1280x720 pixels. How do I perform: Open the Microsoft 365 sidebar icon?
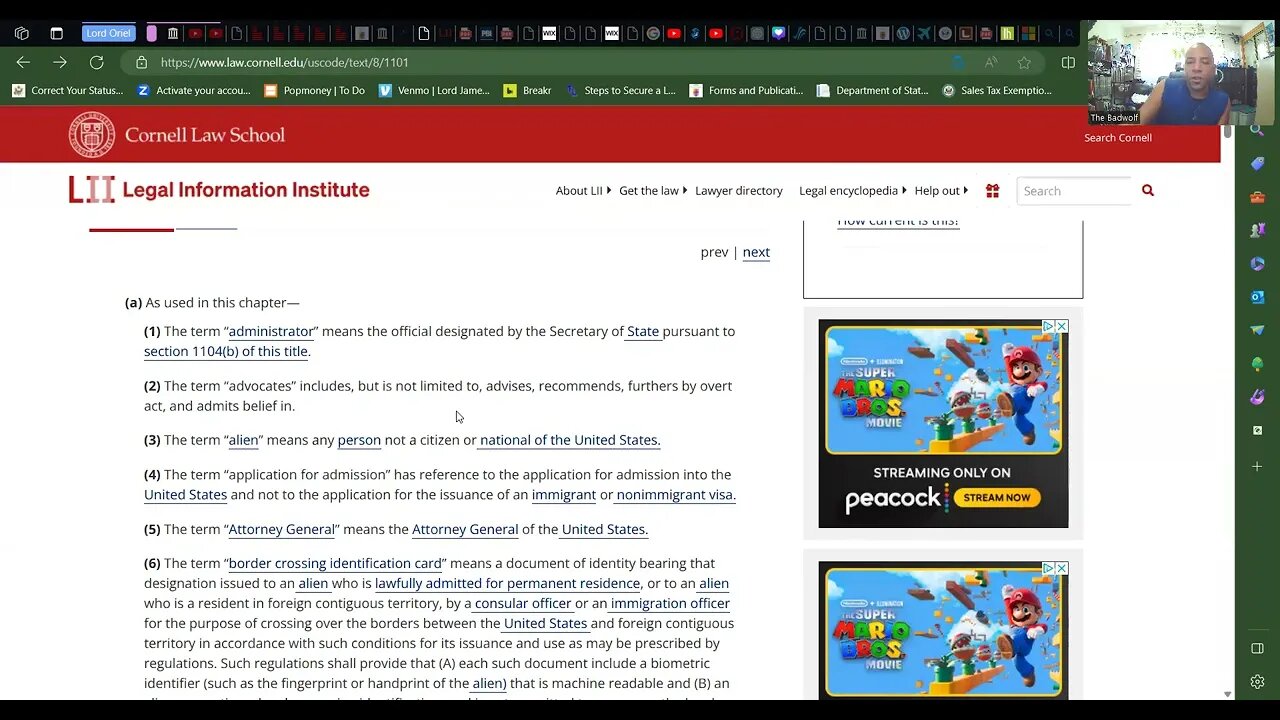pos(1257,264)
